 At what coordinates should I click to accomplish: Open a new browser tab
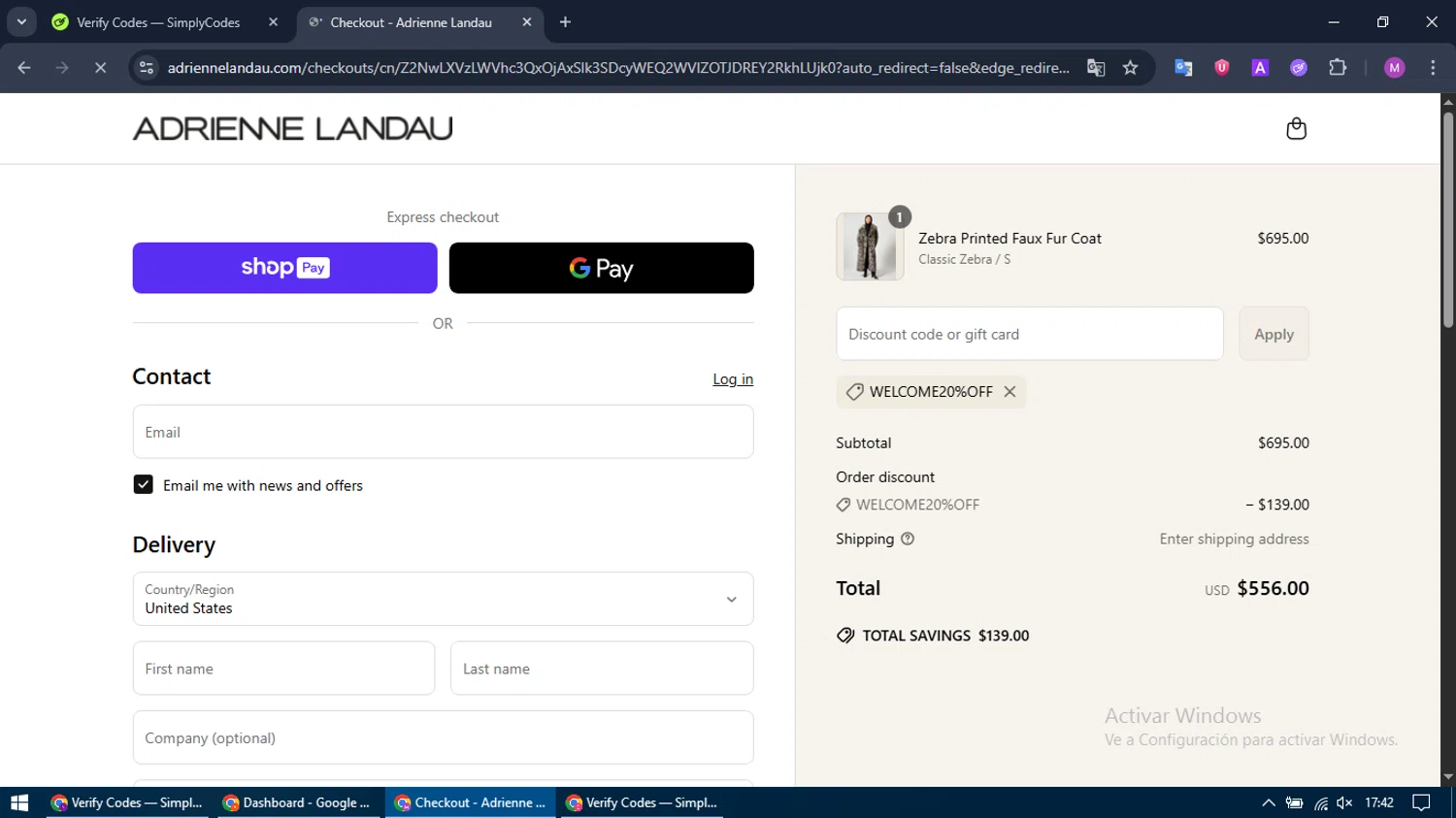coord(565,22)
